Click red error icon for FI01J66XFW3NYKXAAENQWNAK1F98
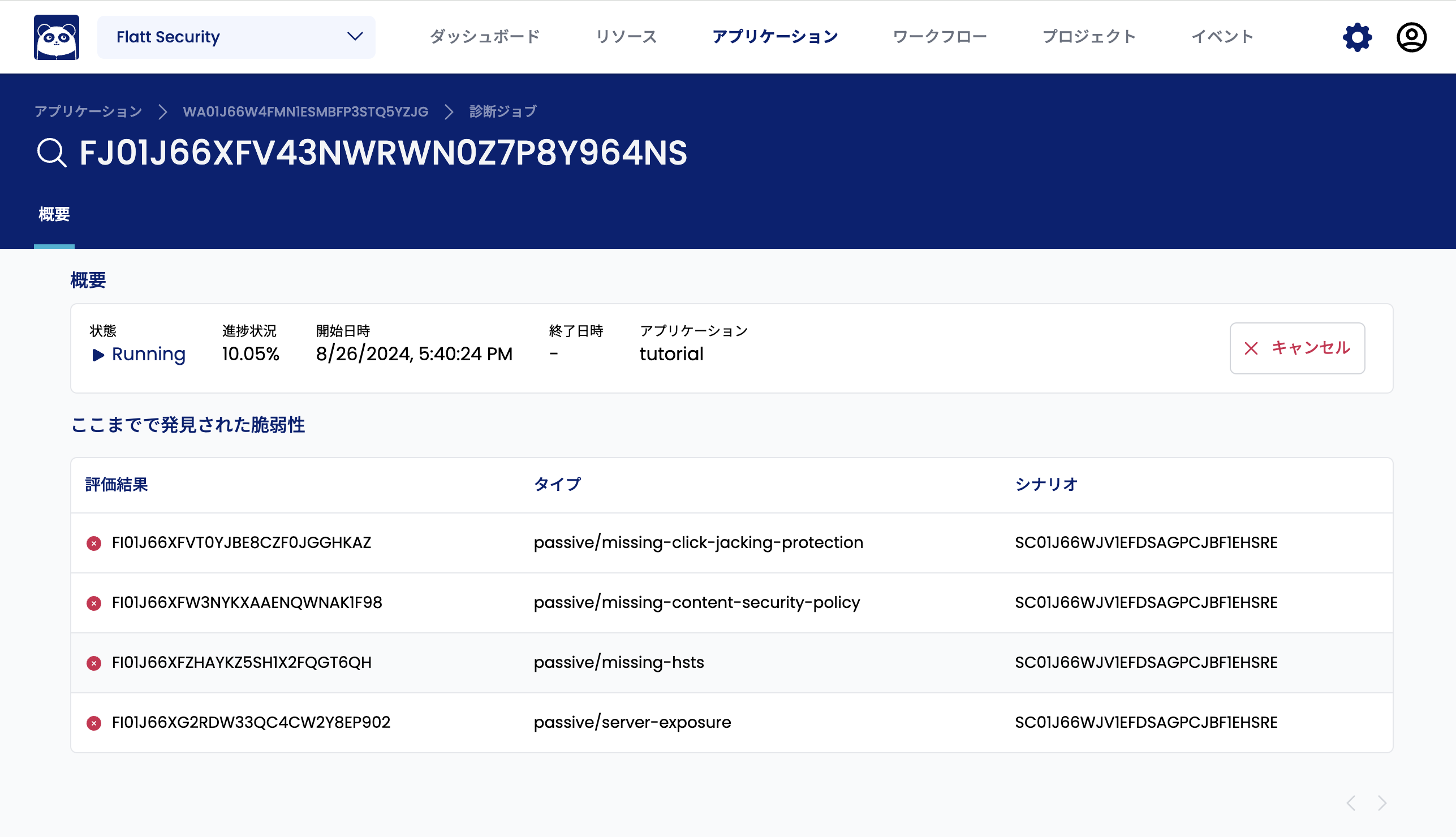Screen dimensions: 1456x837 click(94, 603)
